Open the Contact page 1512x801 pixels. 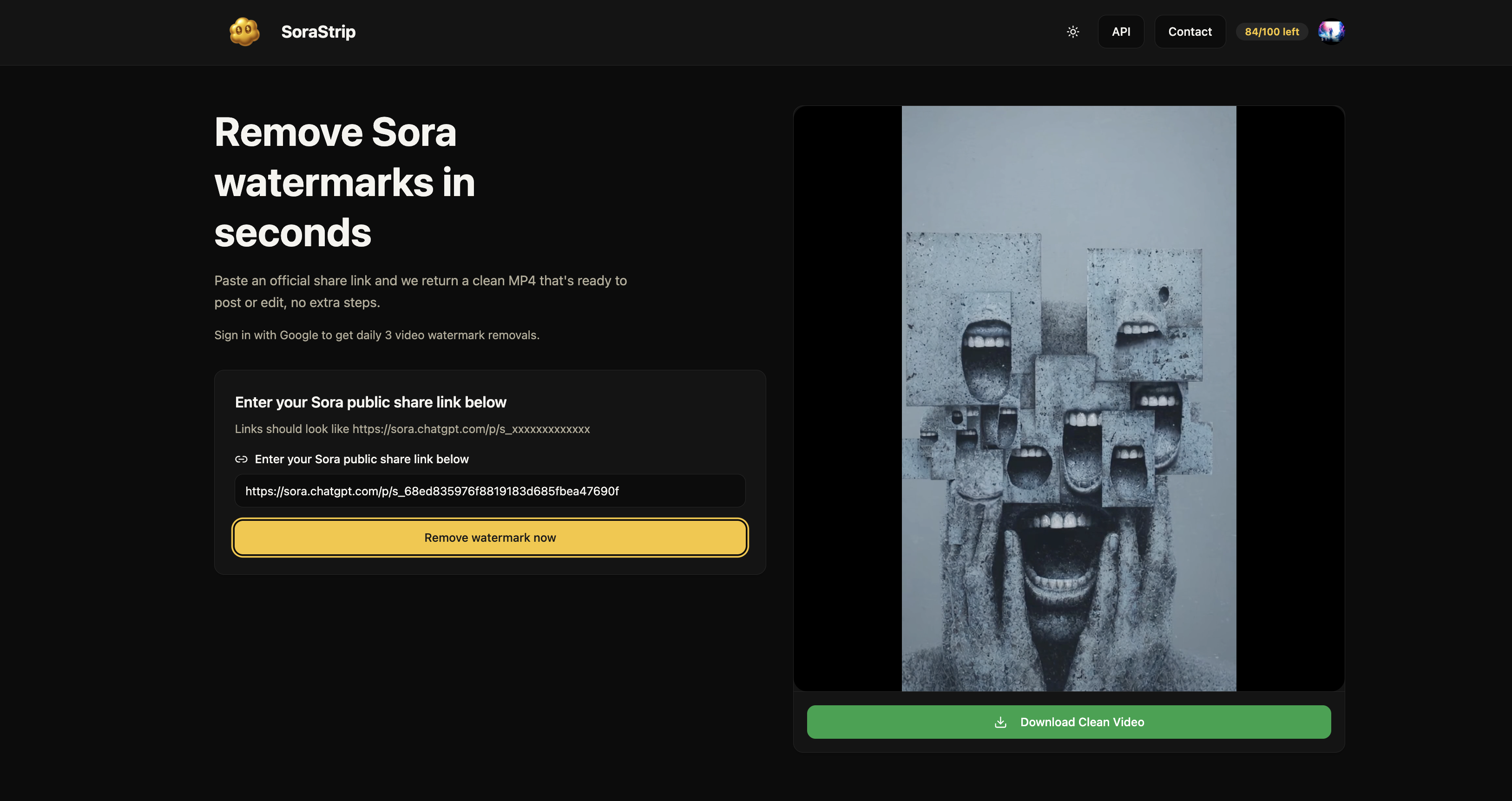tap(1189, 32)
